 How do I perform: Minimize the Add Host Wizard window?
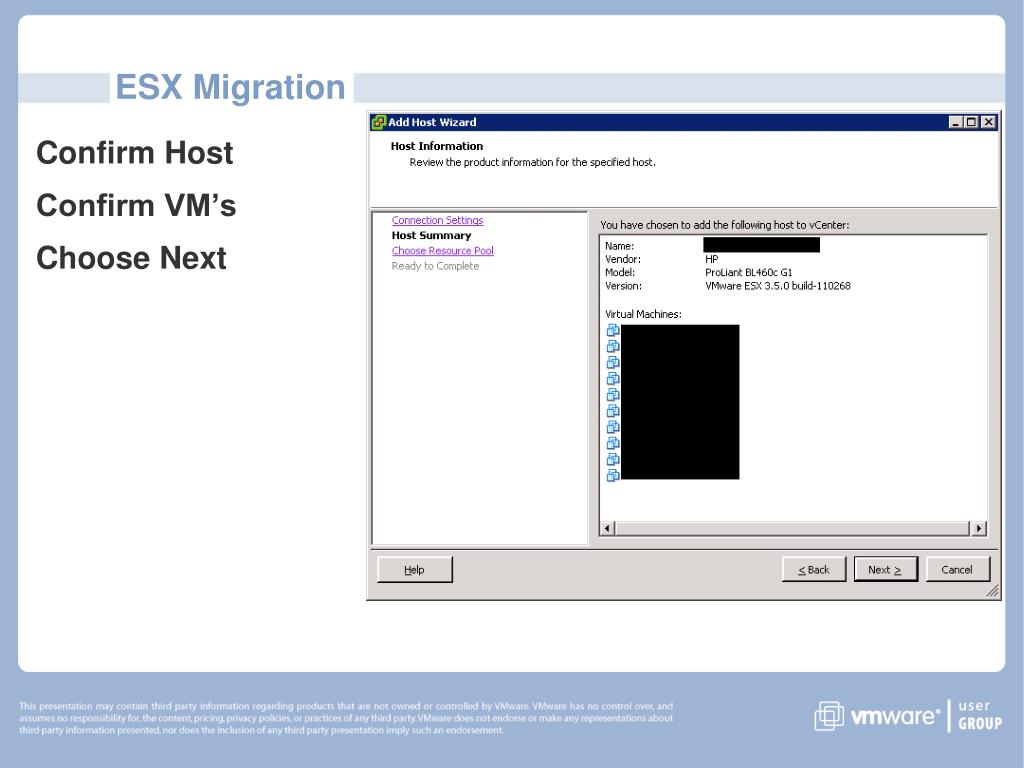click(955, 122)
